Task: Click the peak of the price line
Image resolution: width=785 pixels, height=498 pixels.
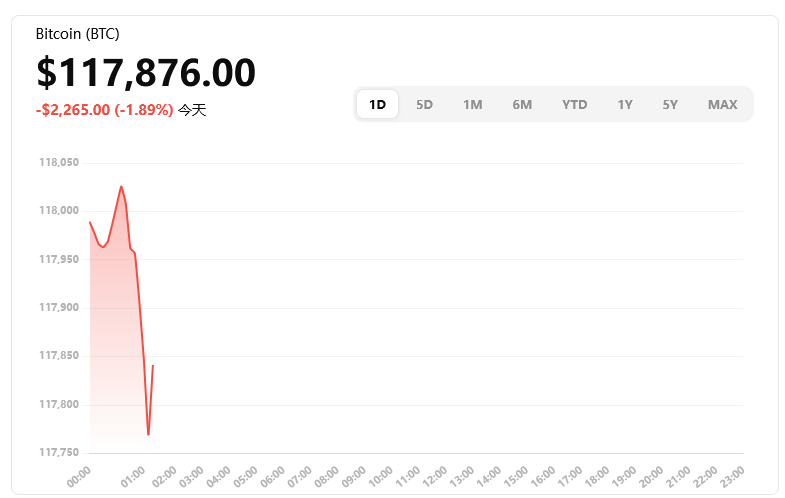Action: [x=121, y=186]
